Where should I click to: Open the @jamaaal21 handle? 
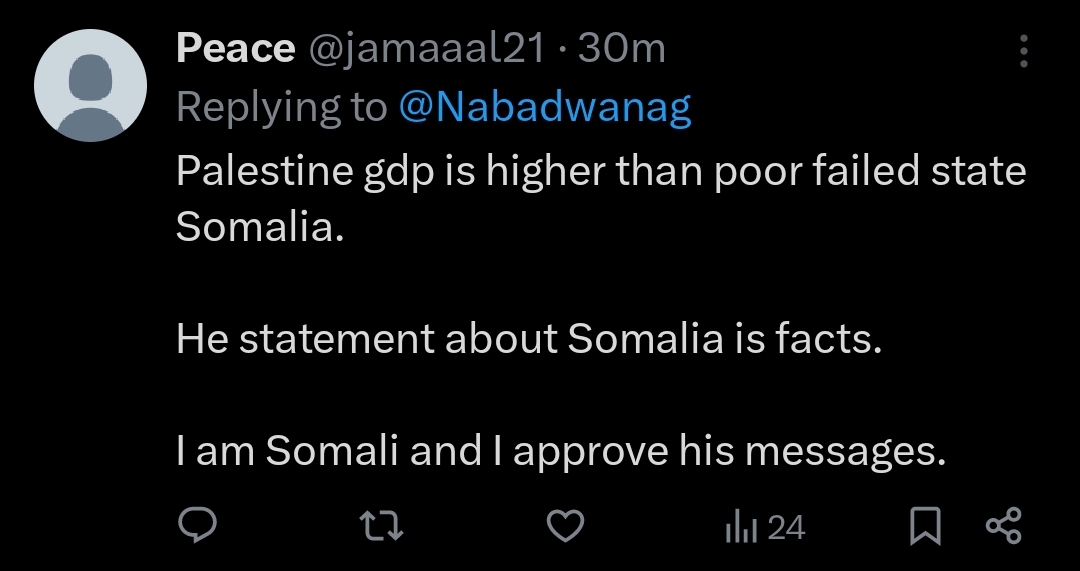tap(424, 48)
